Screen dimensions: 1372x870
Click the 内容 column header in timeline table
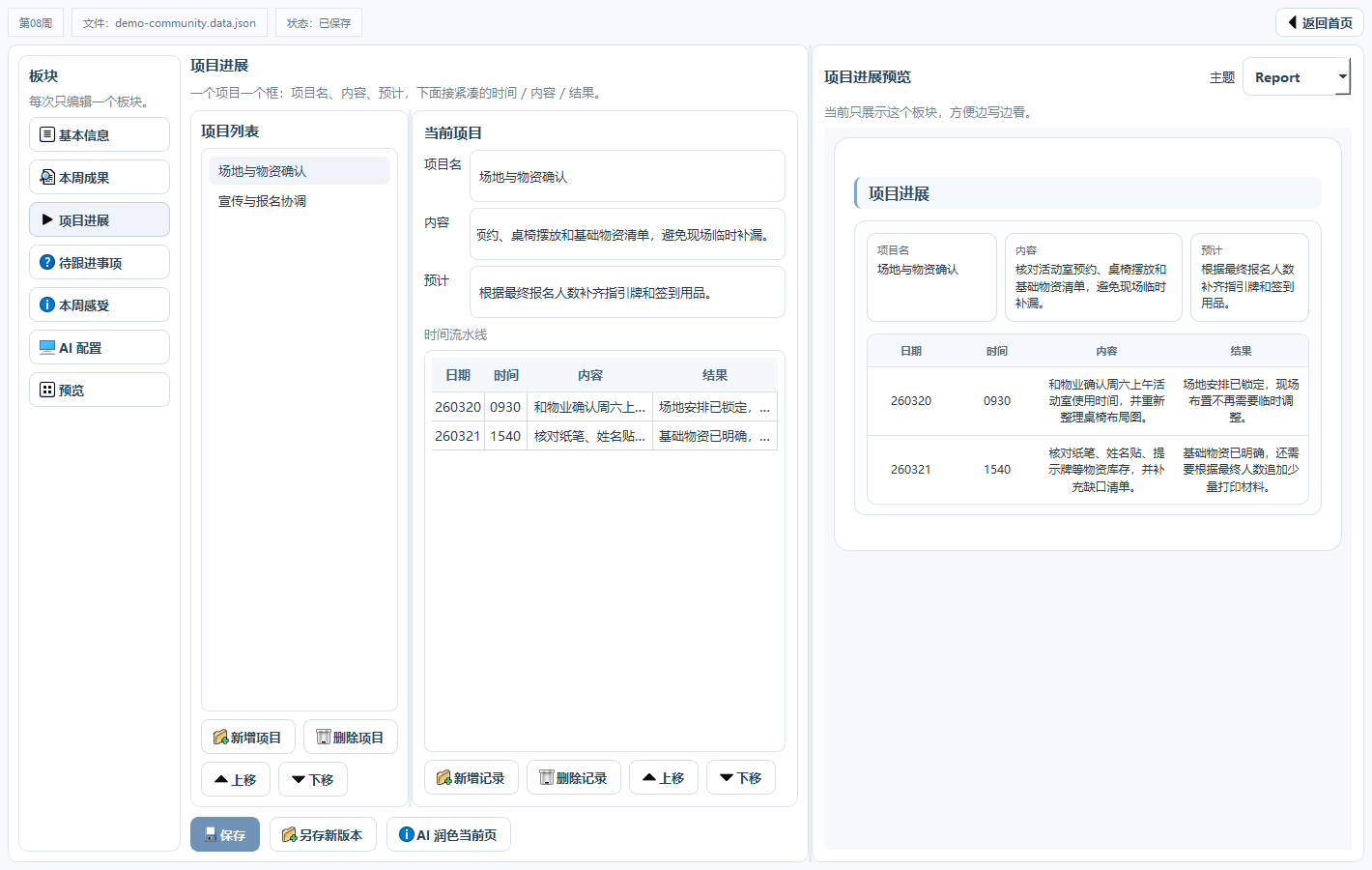click(590, 375)
